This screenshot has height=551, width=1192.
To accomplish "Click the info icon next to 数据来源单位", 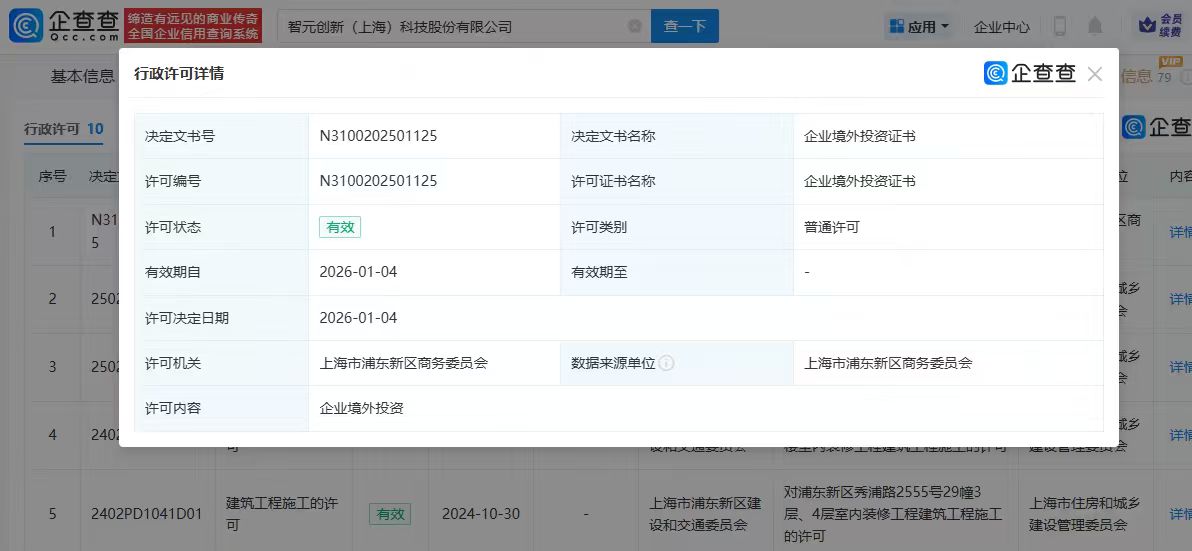I will [667, 363].
